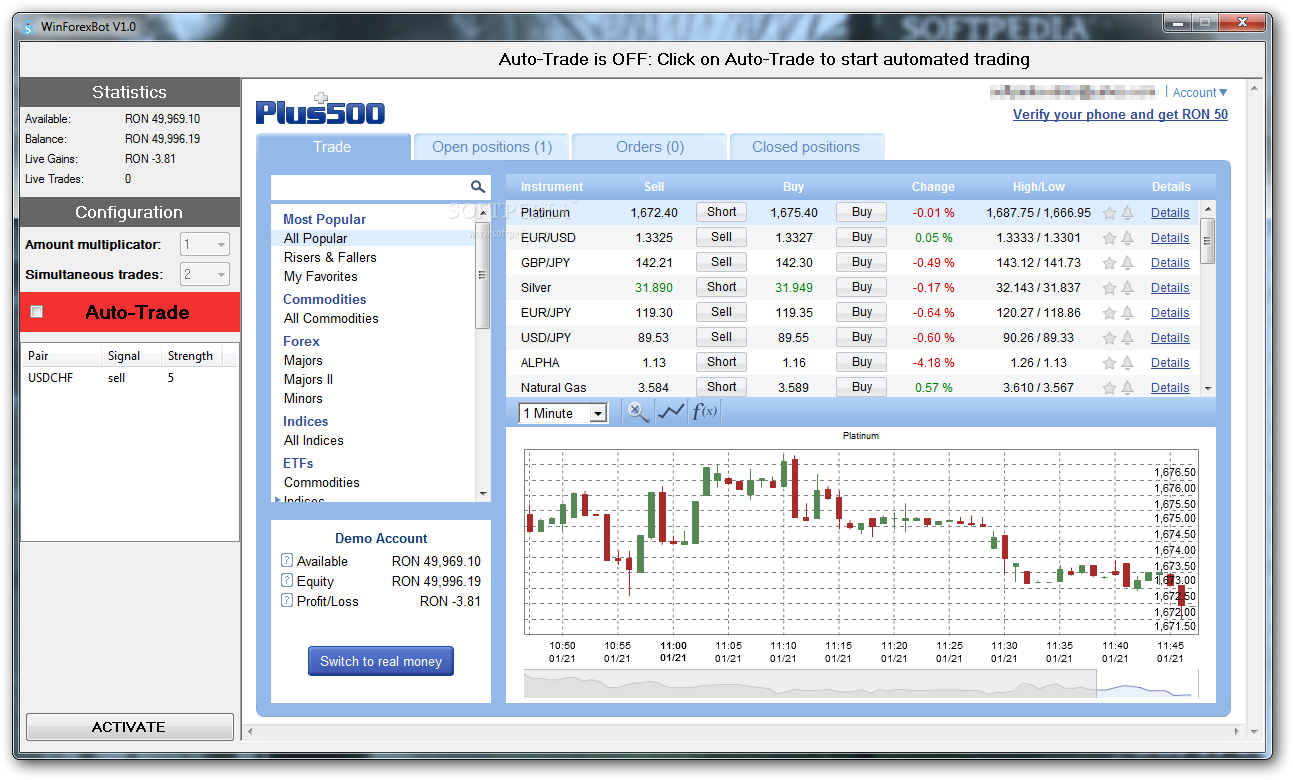Set price alert bell for Platinum
The height and width of the screenshot is (780, 1293).
coord(1127,213)
